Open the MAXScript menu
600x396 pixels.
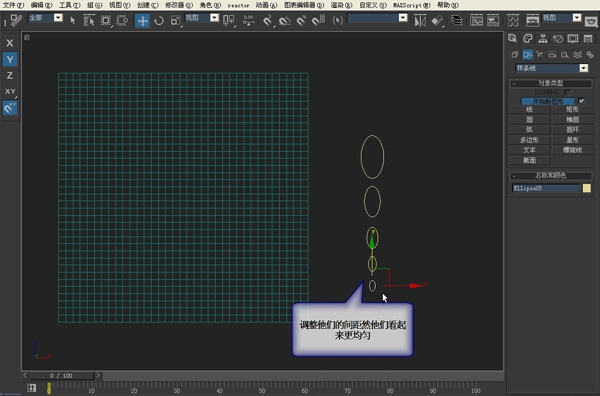412,5
